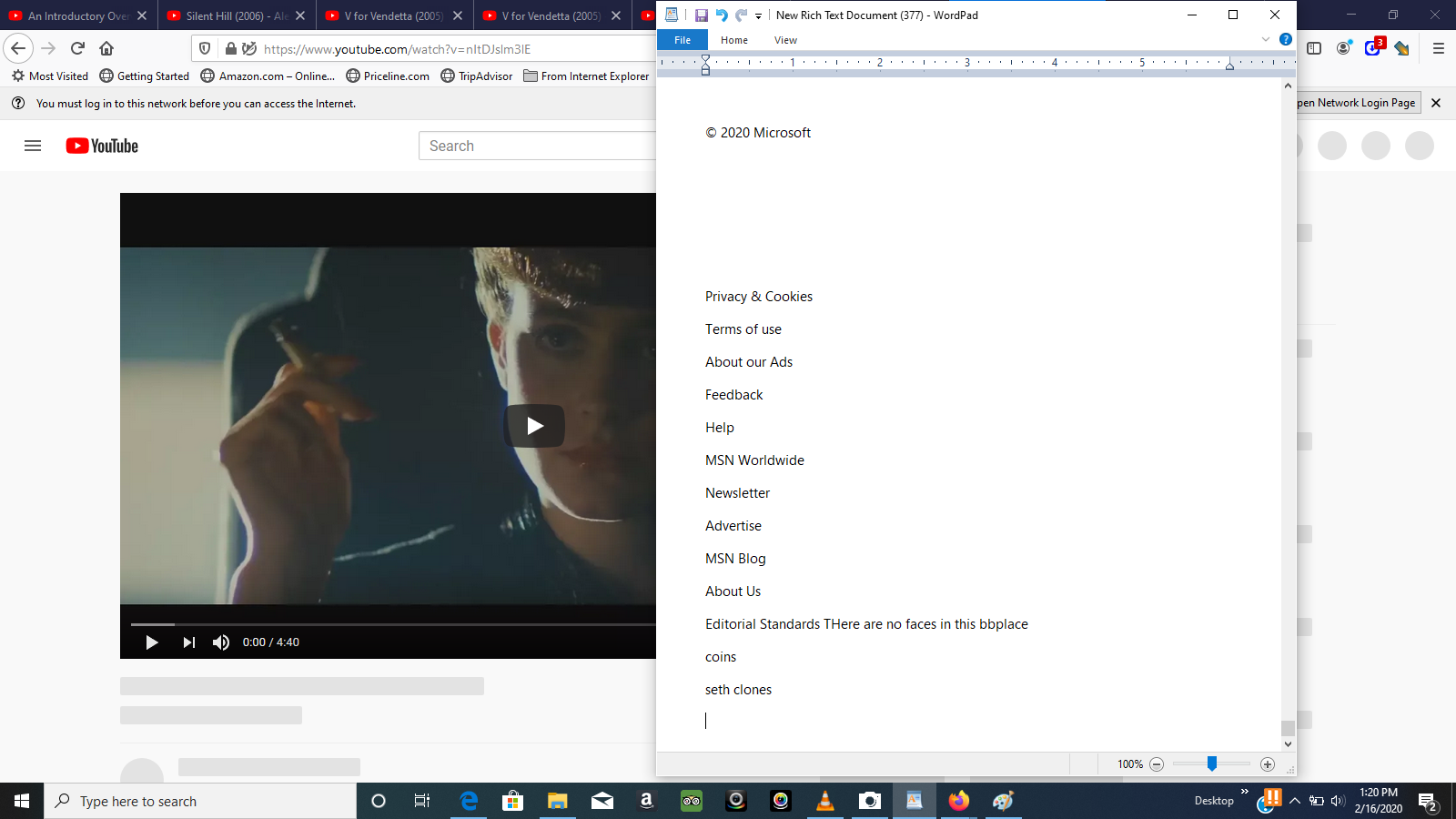
Task: Open the Windows Start menu
Action: [x=22, y=801]
